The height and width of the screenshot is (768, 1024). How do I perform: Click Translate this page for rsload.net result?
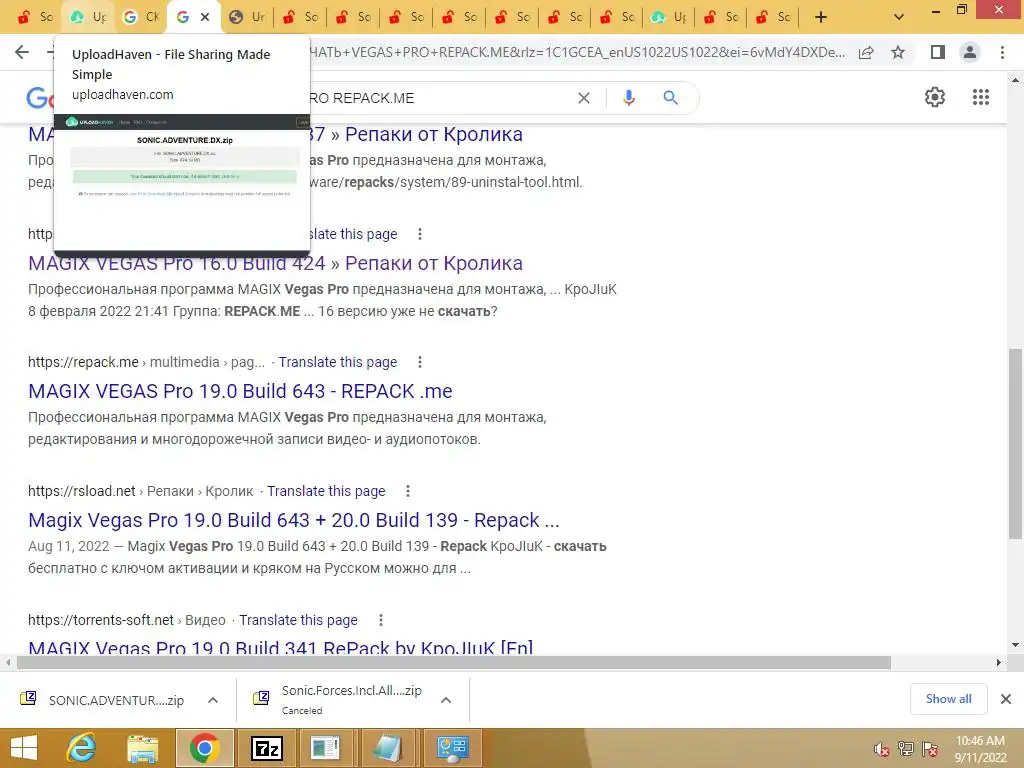[x=326, y=491]
